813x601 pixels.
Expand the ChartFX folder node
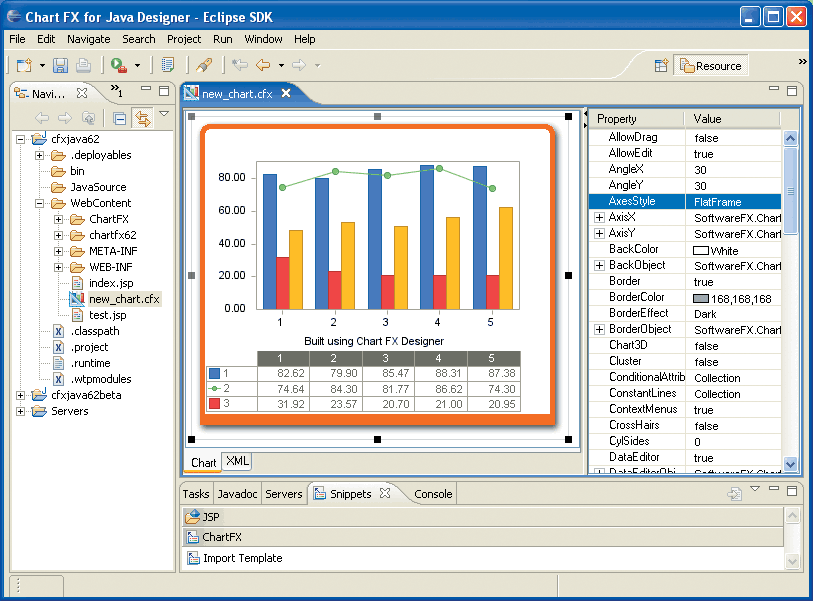coord(59,219)
